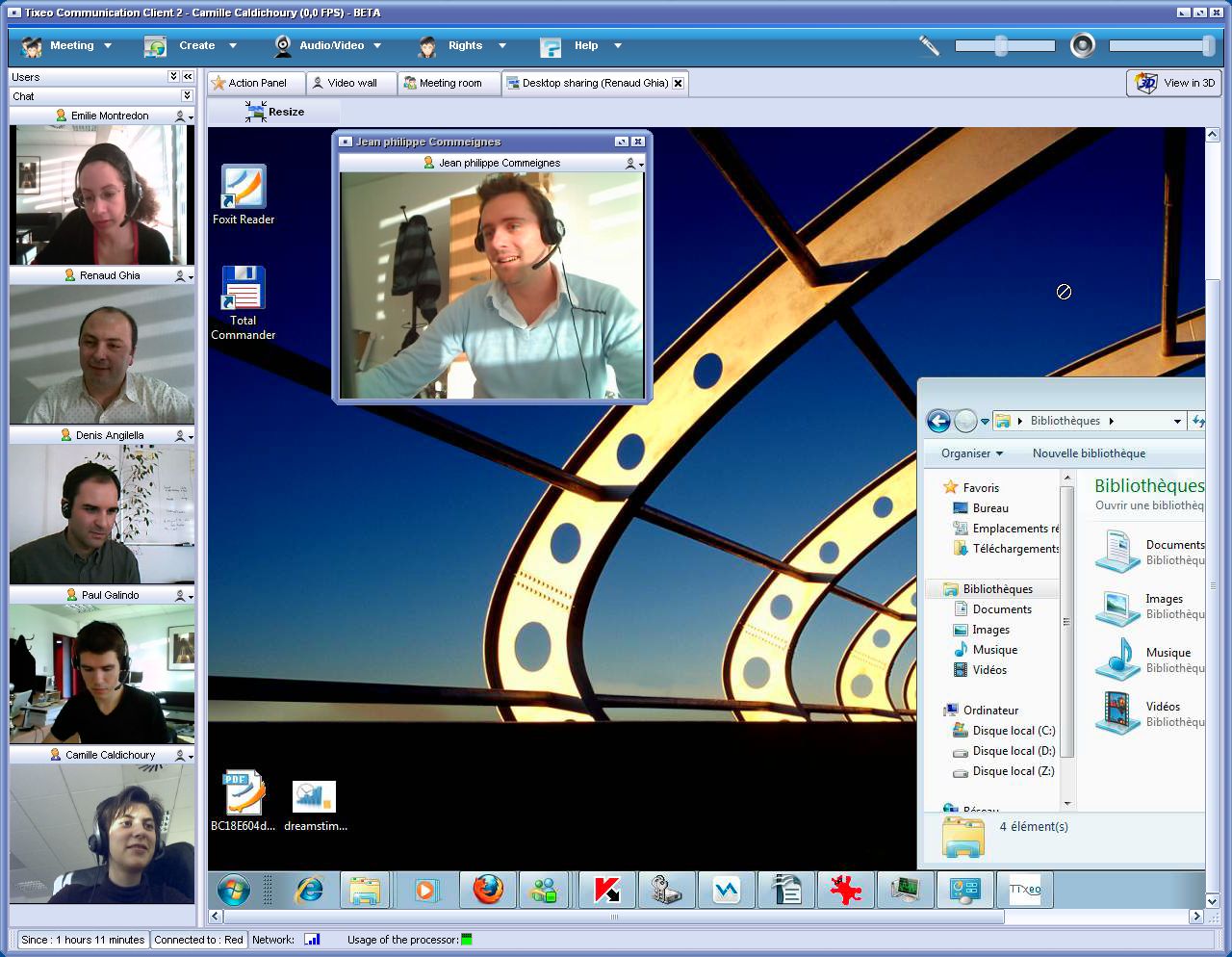The height and width of the screenshot is (957, 1232).
Task: Adjust the microphone volume slider
Action: pyautogui.click(x=1002, y=45)
